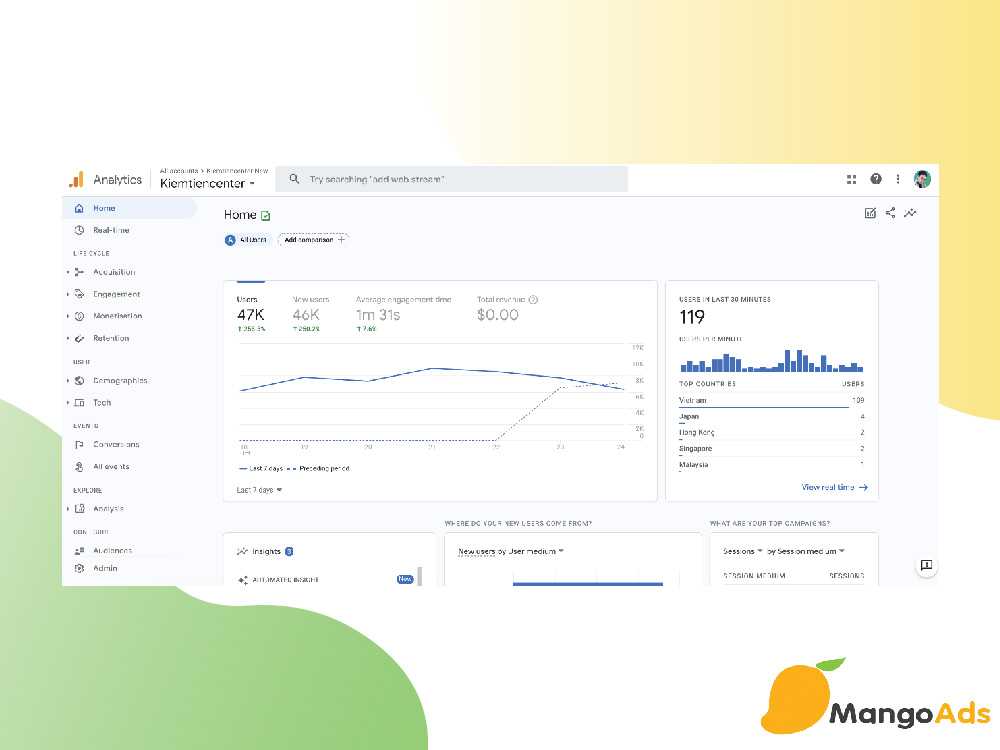Screen dimensions: 1000x750
Task: Open the Google apps grid icon
Action: [x=851, y=179]
